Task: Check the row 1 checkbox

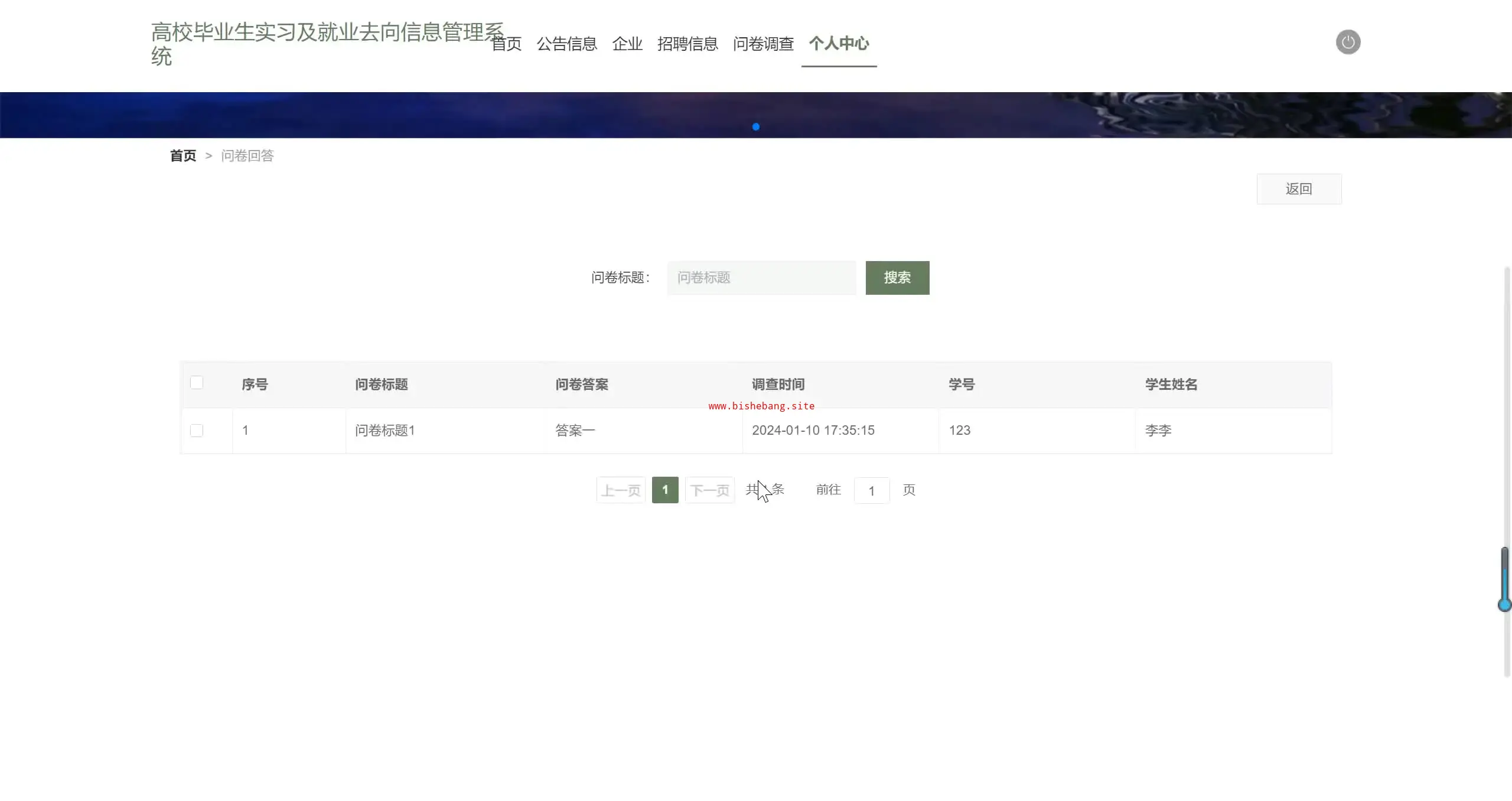Action: point(197,431)
